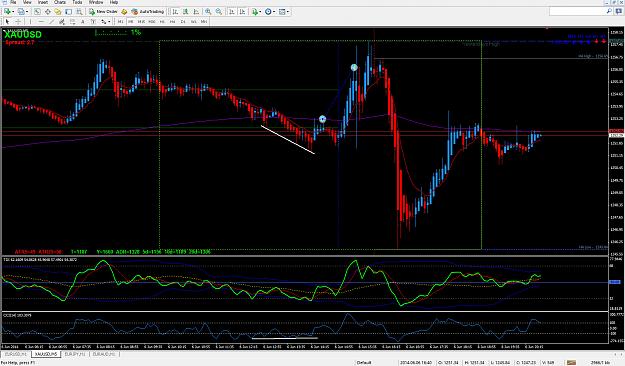Toggle chart Auto Scroll

click(x=232, y=12)
